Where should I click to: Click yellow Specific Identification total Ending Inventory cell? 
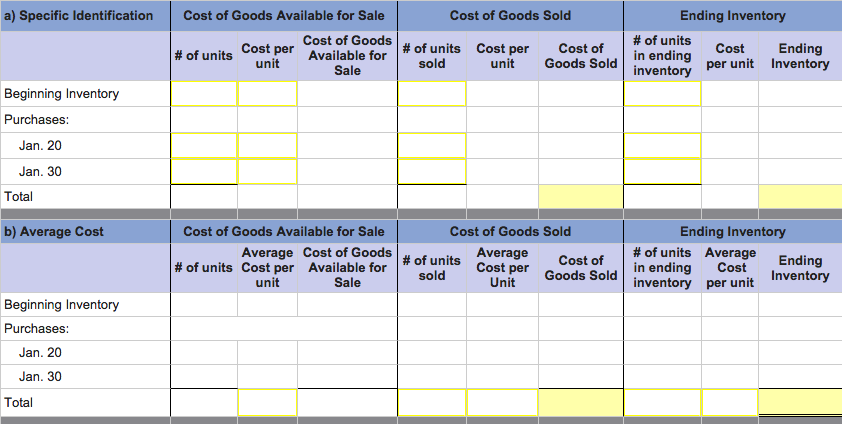799,197
